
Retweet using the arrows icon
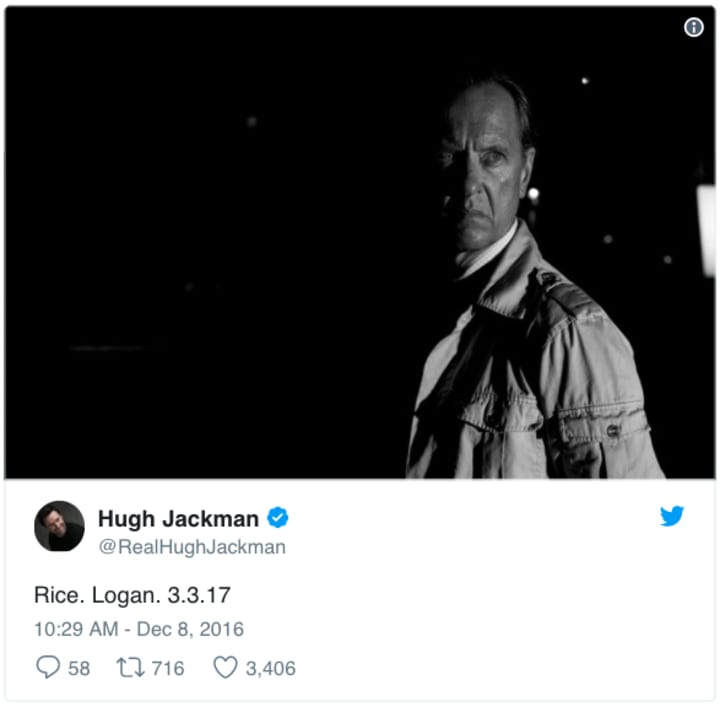[130, 668]
